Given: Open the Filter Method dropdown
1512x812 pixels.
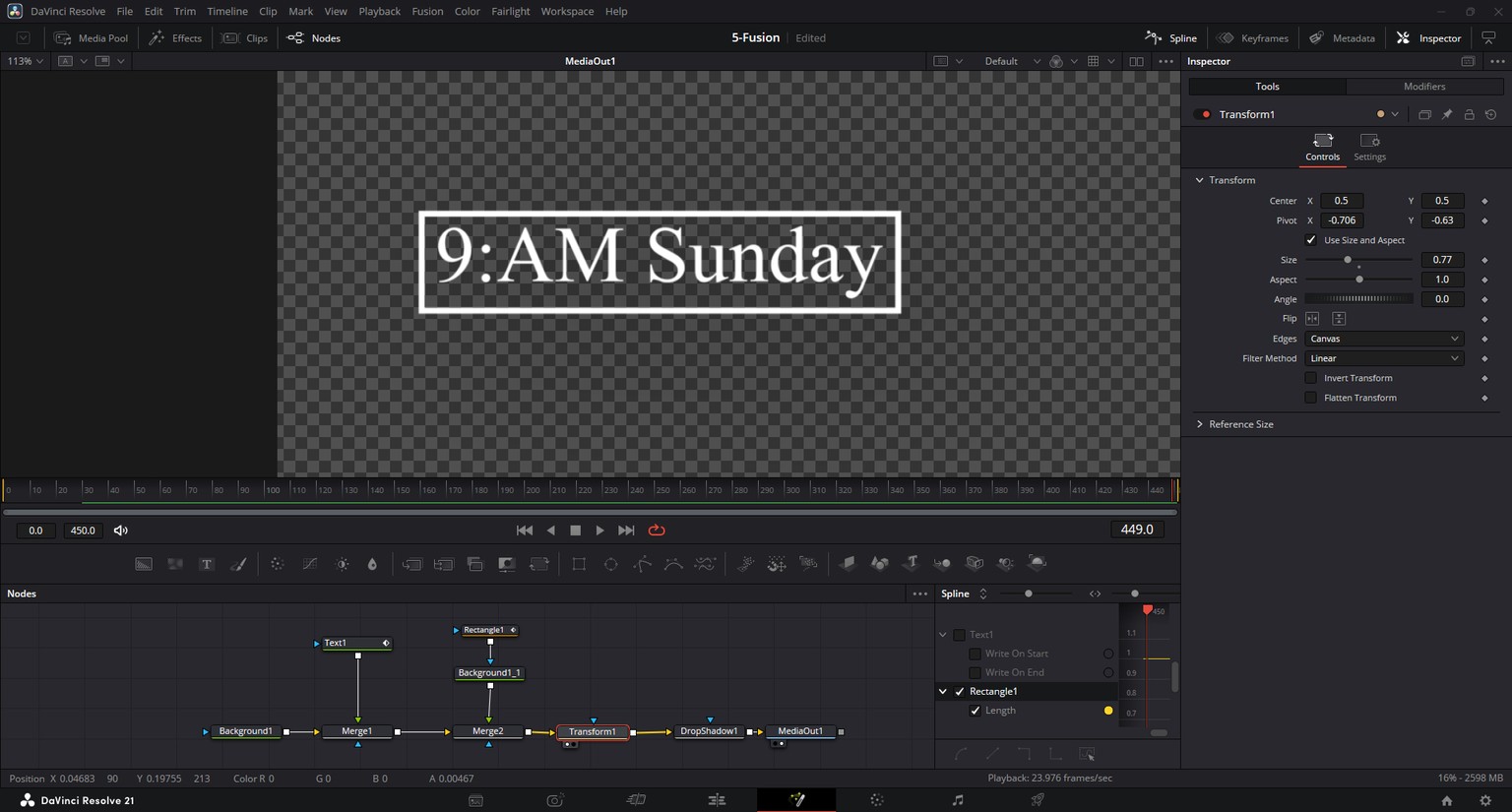Looking at the screenshot, I should coord(1384,358).
